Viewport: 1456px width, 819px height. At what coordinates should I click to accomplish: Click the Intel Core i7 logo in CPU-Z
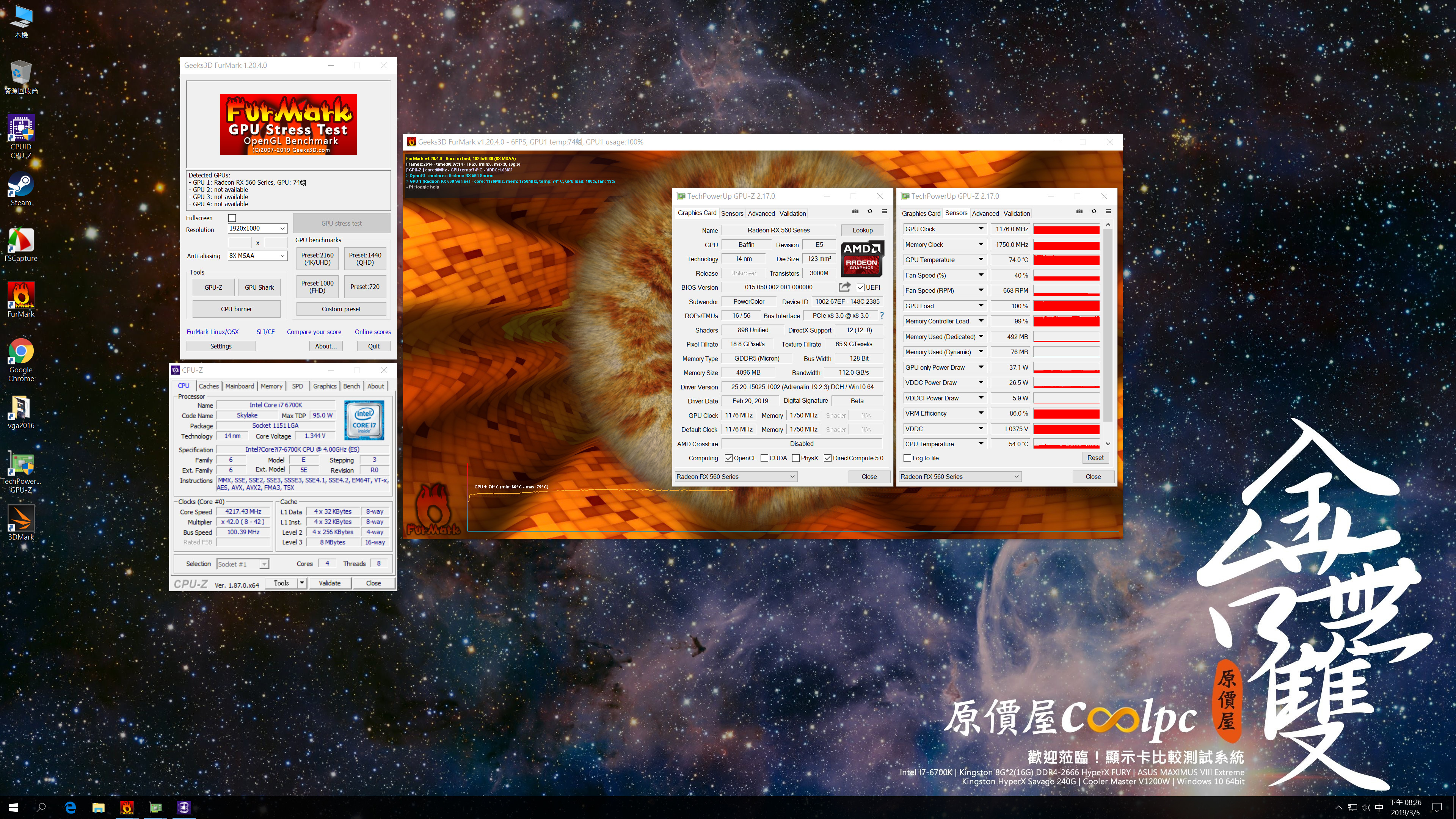(364, 420)
